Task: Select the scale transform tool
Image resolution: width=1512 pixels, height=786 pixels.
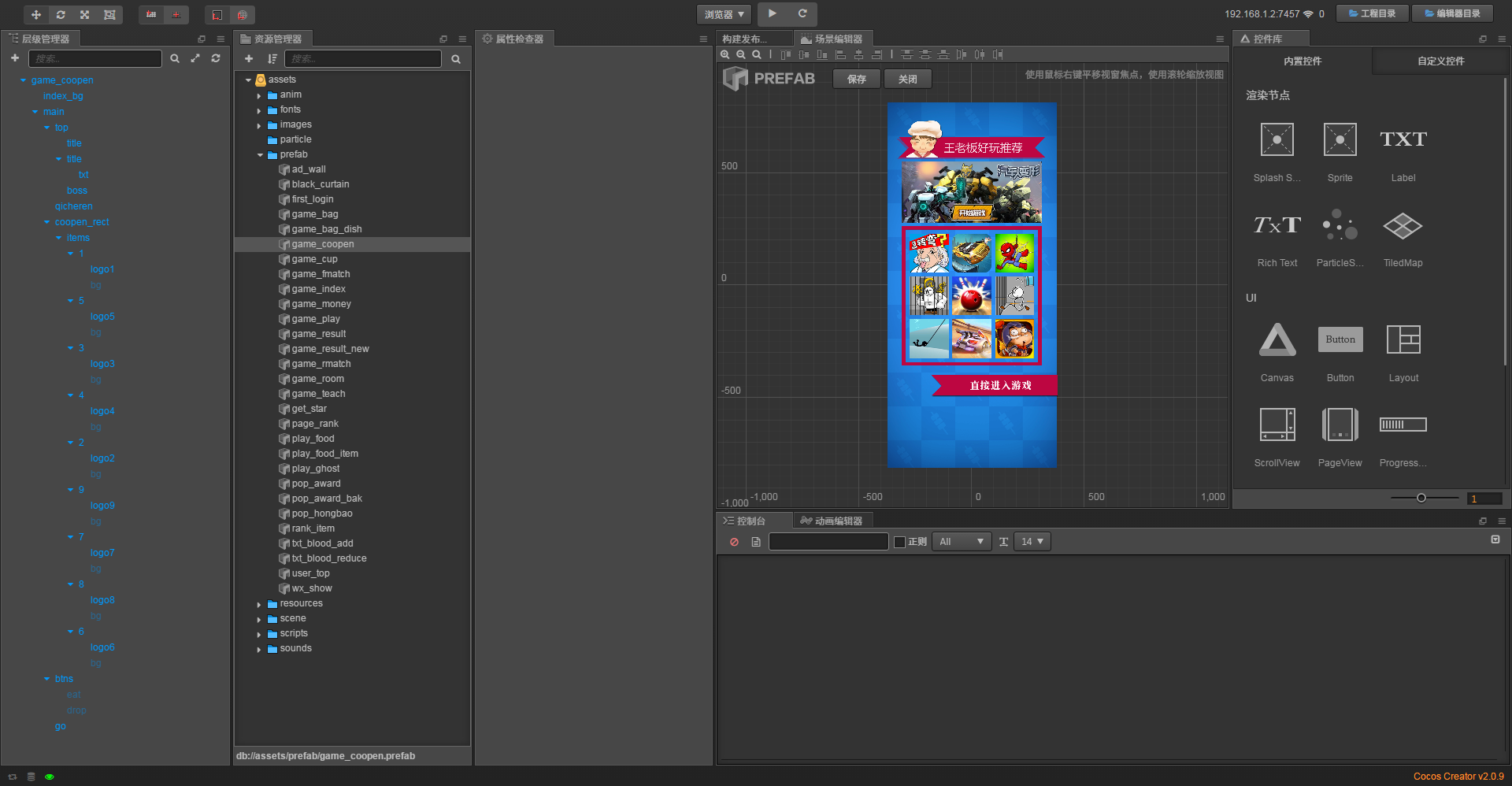Action: tap(85, 15)
